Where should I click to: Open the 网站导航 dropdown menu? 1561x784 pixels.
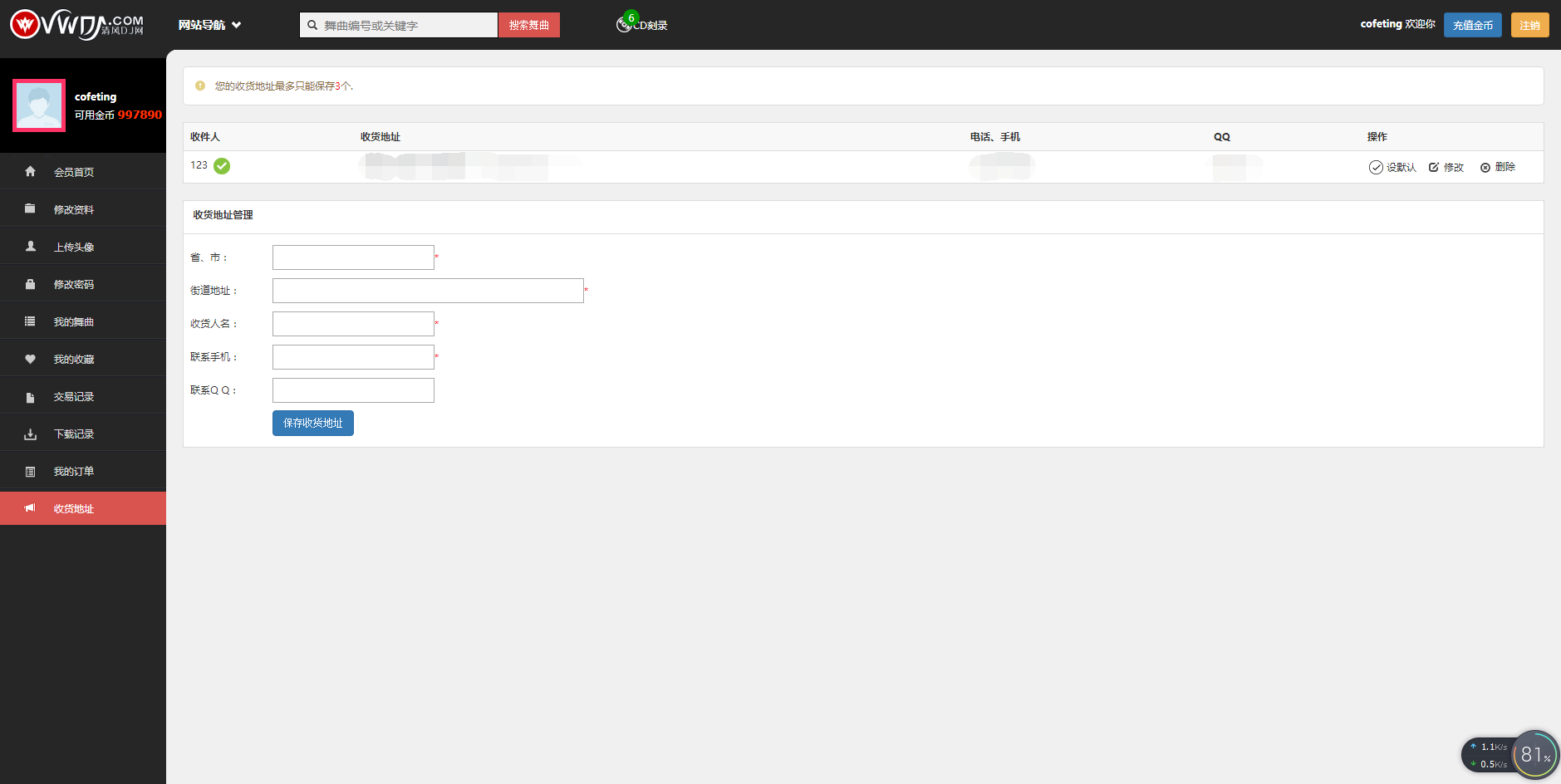209,25
